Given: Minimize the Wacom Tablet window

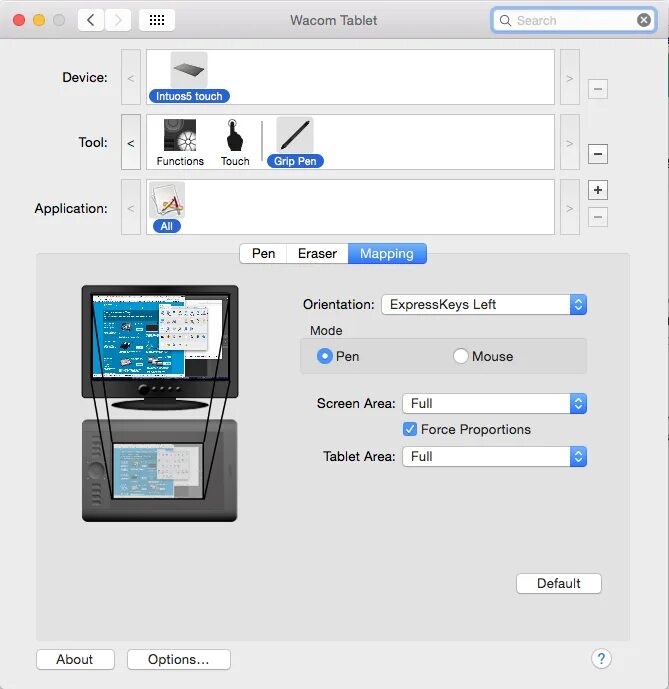Looking at the screenshot, I should click(39, 20).
